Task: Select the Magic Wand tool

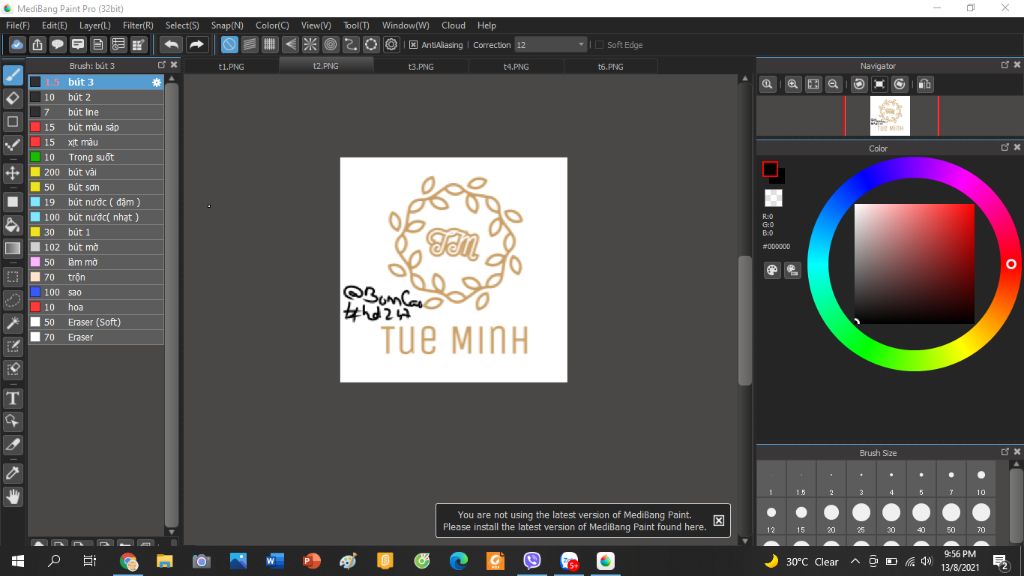Action: click(x=13, y=323)
